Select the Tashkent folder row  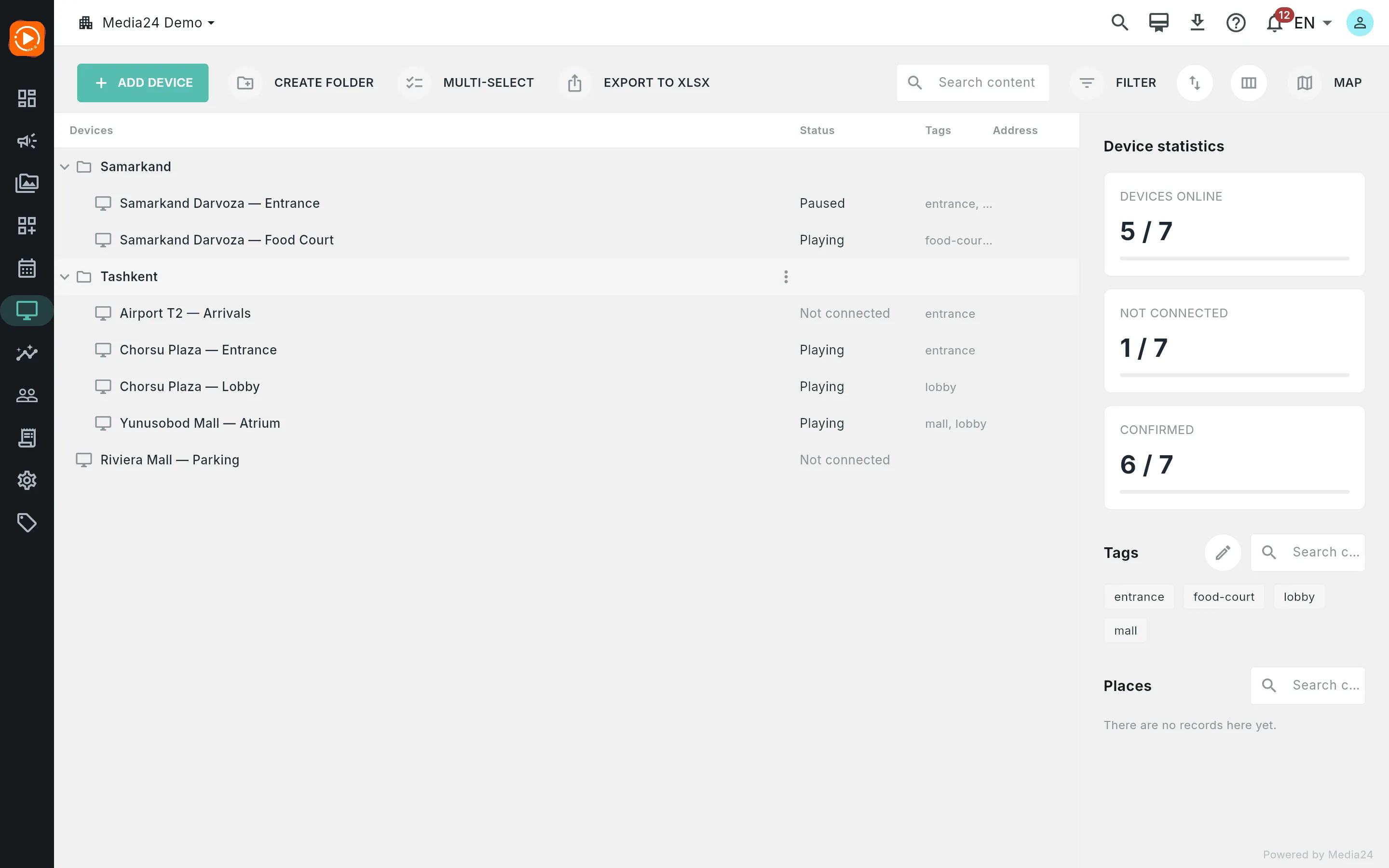pos(567,277)
